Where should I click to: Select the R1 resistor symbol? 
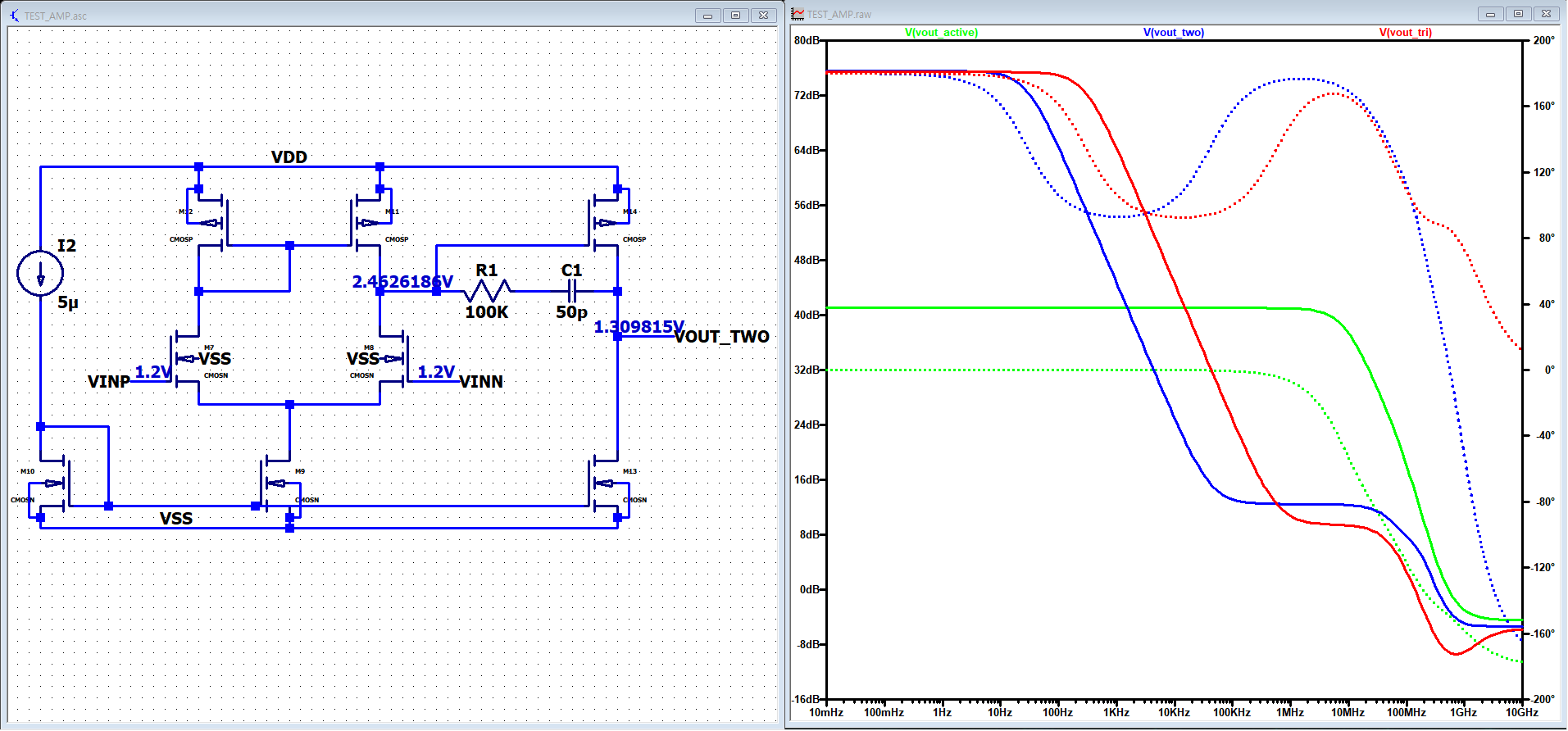point(487,291)
